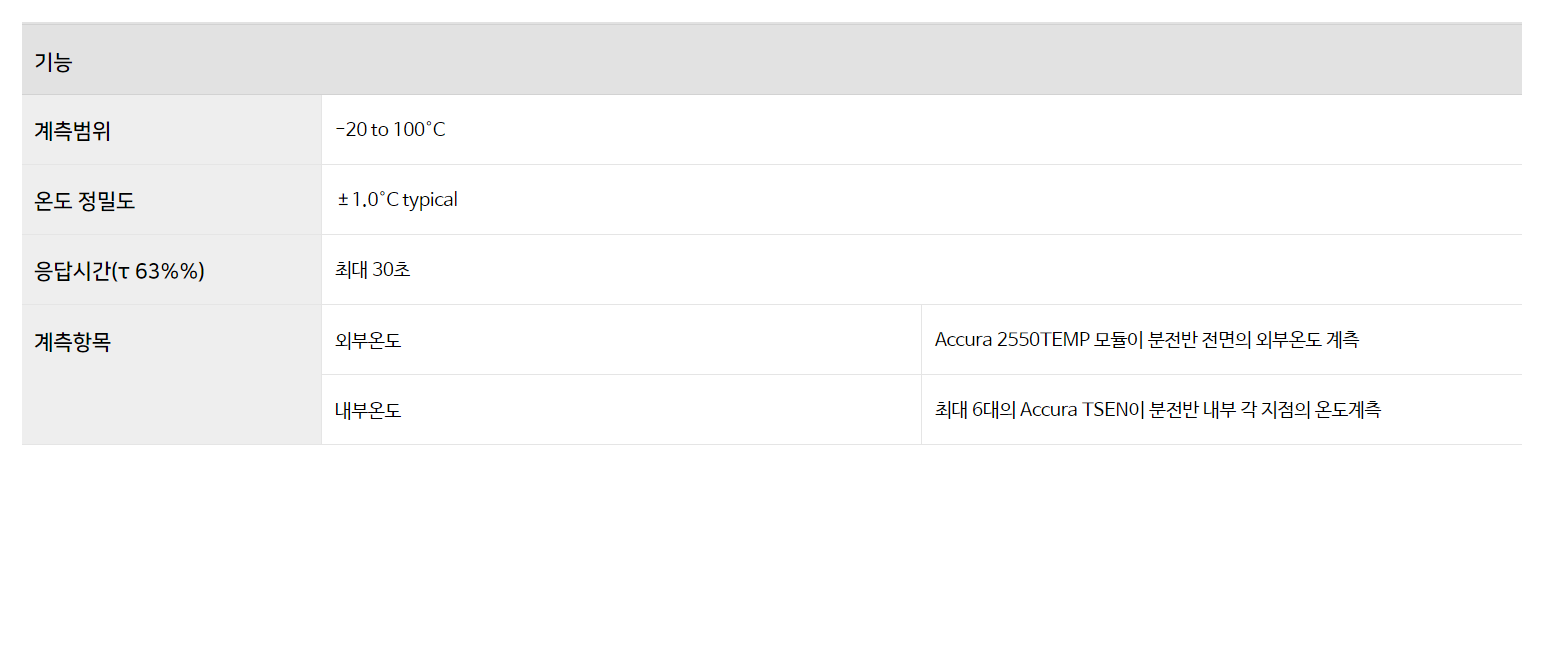Screen dimensions: 1548x648
Task: Select the 응답시간(τ 63%%) label
Action: pyautogui.click(x=120, y=270)
